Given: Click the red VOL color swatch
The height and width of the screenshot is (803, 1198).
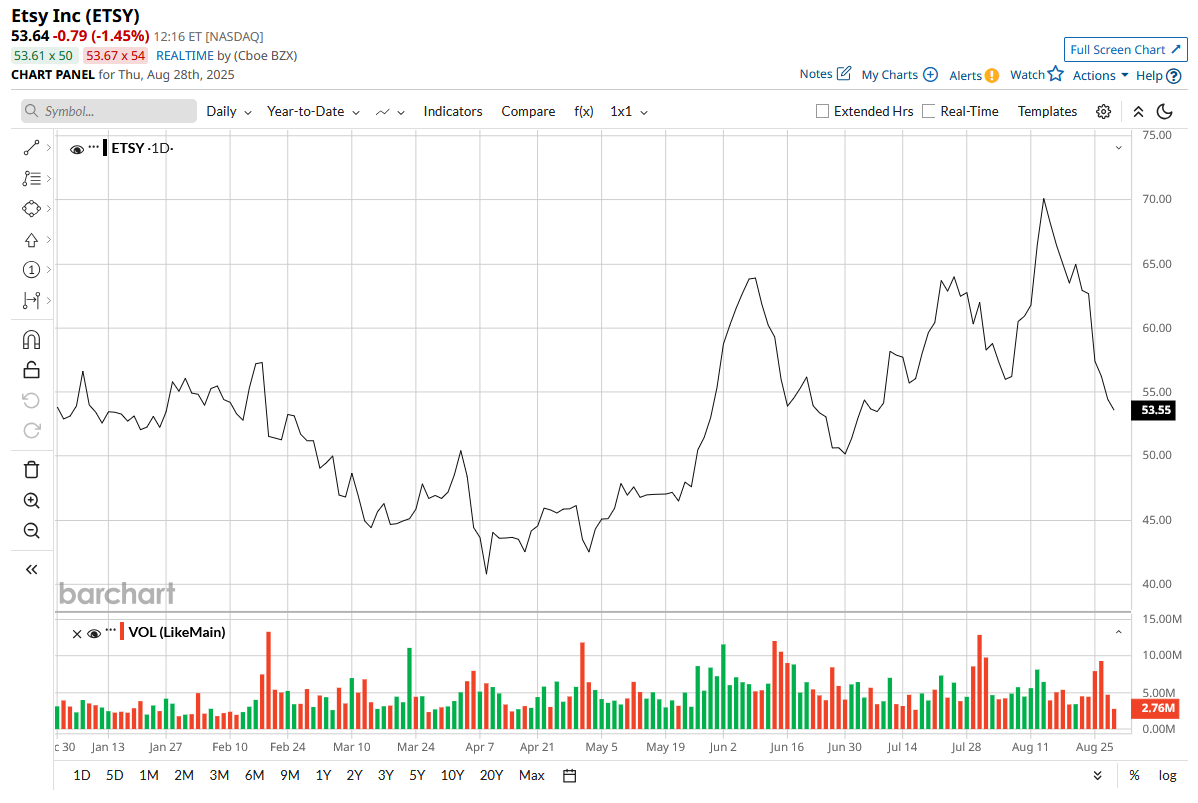Looking at the screenshot, I should (x=122, y=631).
